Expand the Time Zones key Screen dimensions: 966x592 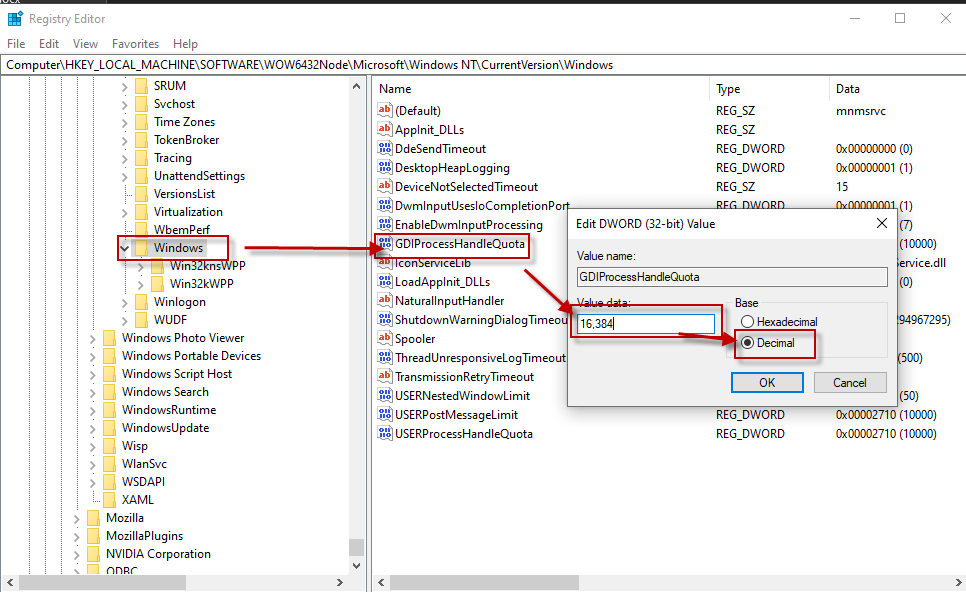tap(125, 122)
